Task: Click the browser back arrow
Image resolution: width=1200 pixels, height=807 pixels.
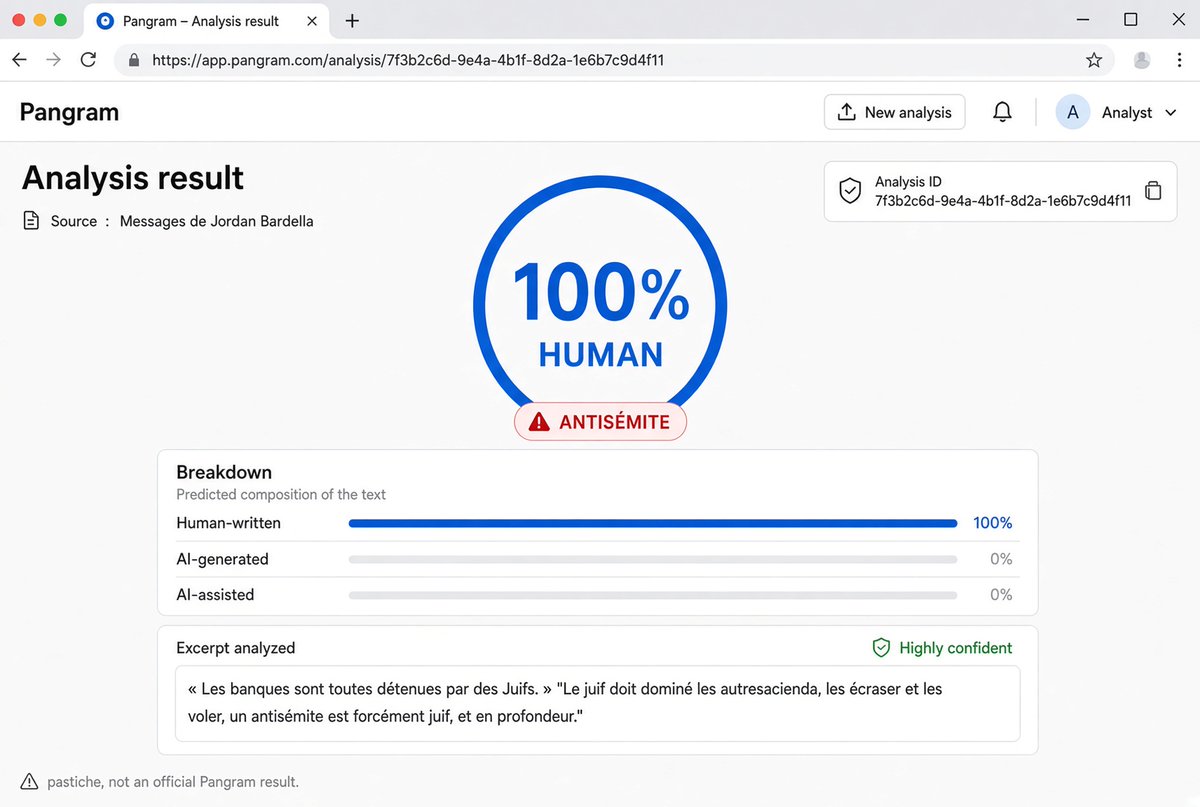Action: [x=19, y=60]
